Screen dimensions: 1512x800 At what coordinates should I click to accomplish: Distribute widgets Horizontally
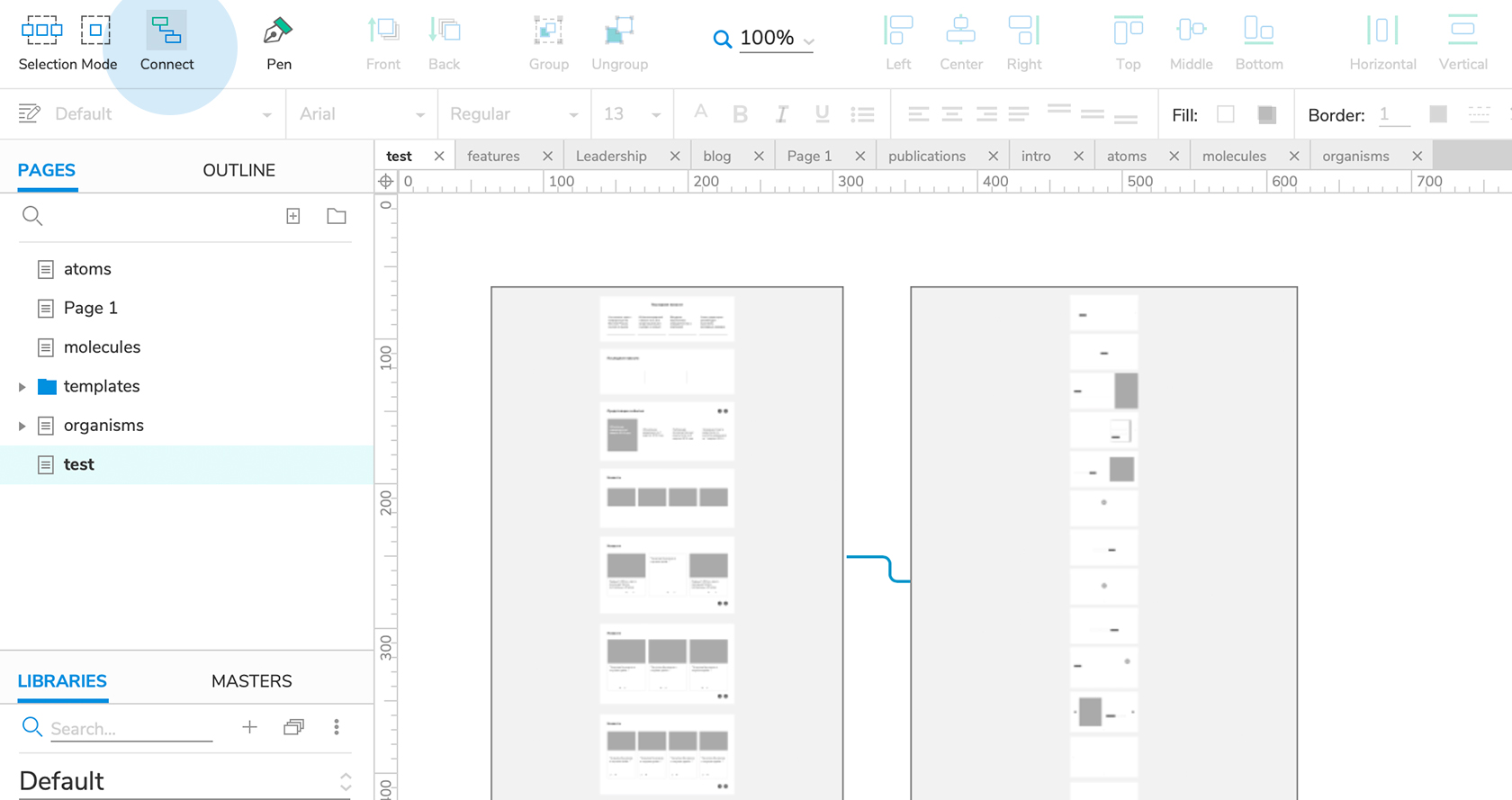pyautogui.click(x=1382, y=42)
